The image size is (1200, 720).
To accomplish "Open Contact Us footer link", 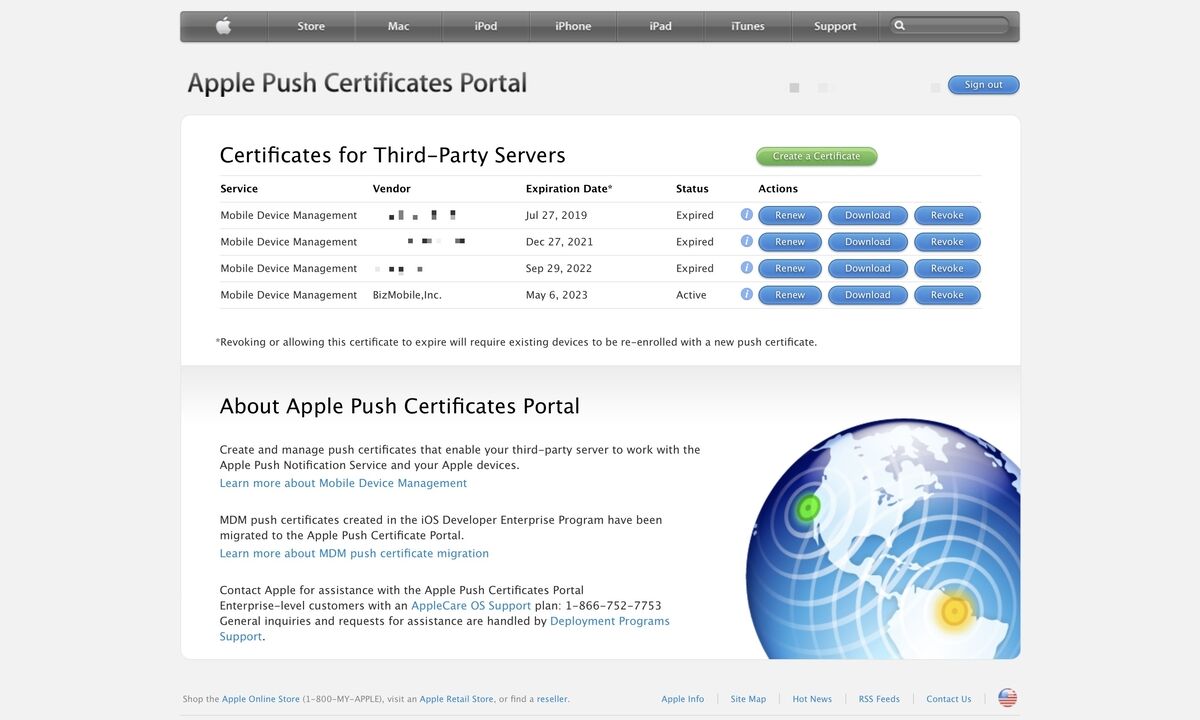I will click(949, 699).
